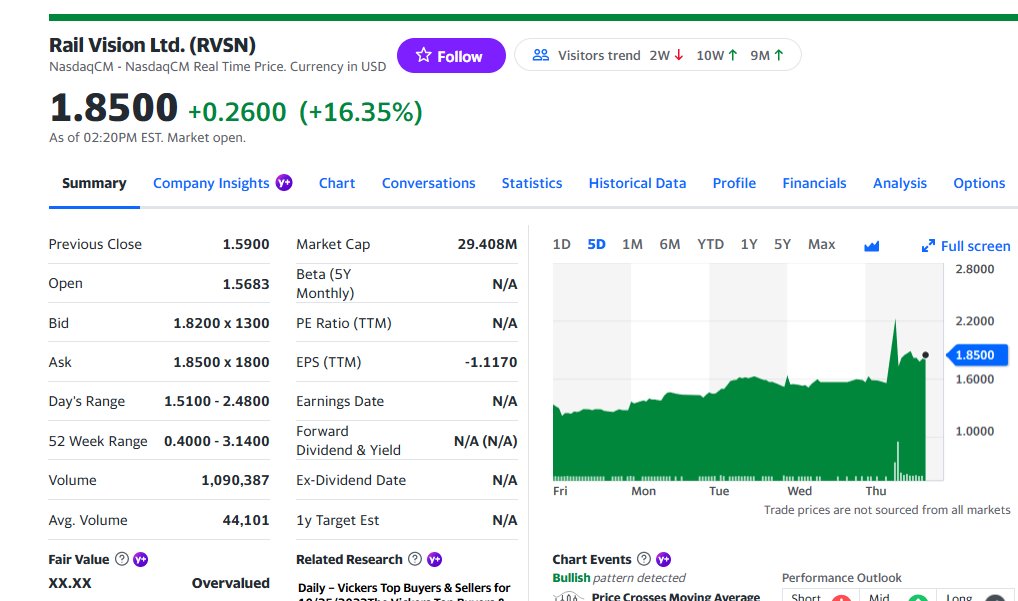The width and height of the screenshot is (1018, 601).
Task: Click the full screen expand arrows icon
Action: pyautogui.click(x=928, y=246)
